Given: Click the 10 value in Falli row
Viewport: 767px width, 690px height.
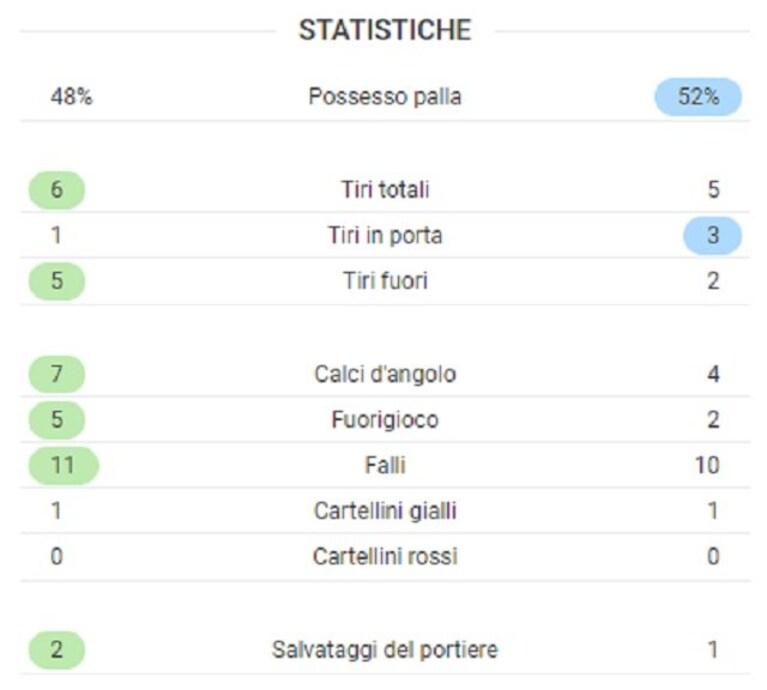Looking at the screenshot, I should point(707,465).
